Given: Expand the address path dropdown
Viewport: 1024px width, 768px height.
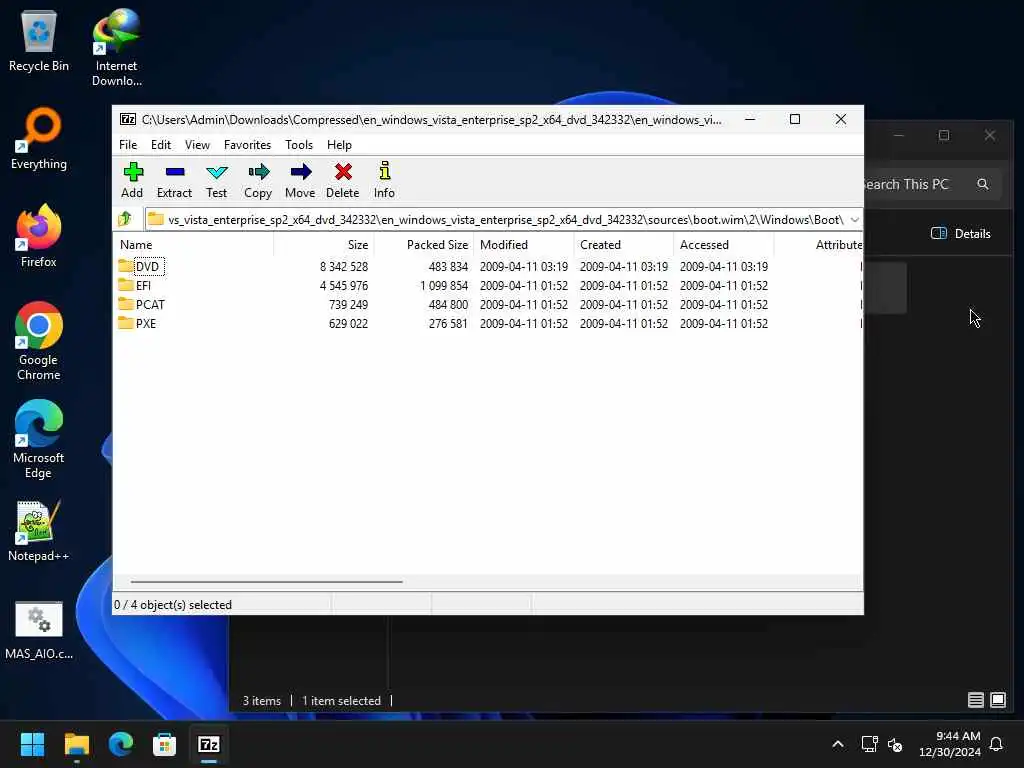Looking at the screenshot, I should tap(854, 219).
